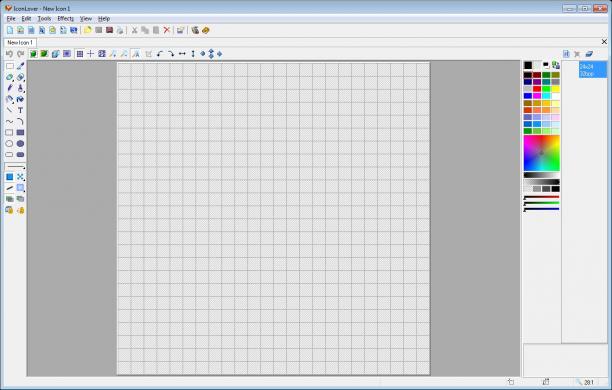The width and height of the screenshot is (612, 390).
Task: Toggle the pixel grid button
Action: [x=80, y=54]
